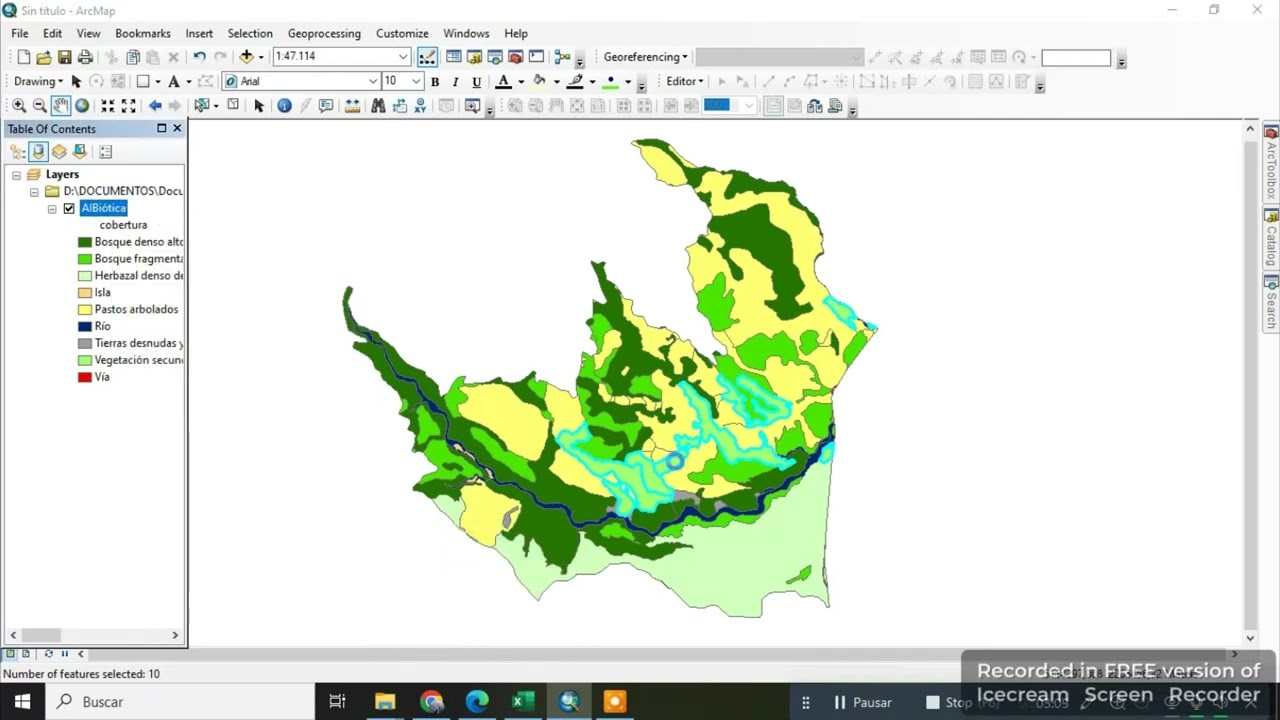Choose the Select Features tool
This screenshot has height=720, width=1280.
point(202,106)
